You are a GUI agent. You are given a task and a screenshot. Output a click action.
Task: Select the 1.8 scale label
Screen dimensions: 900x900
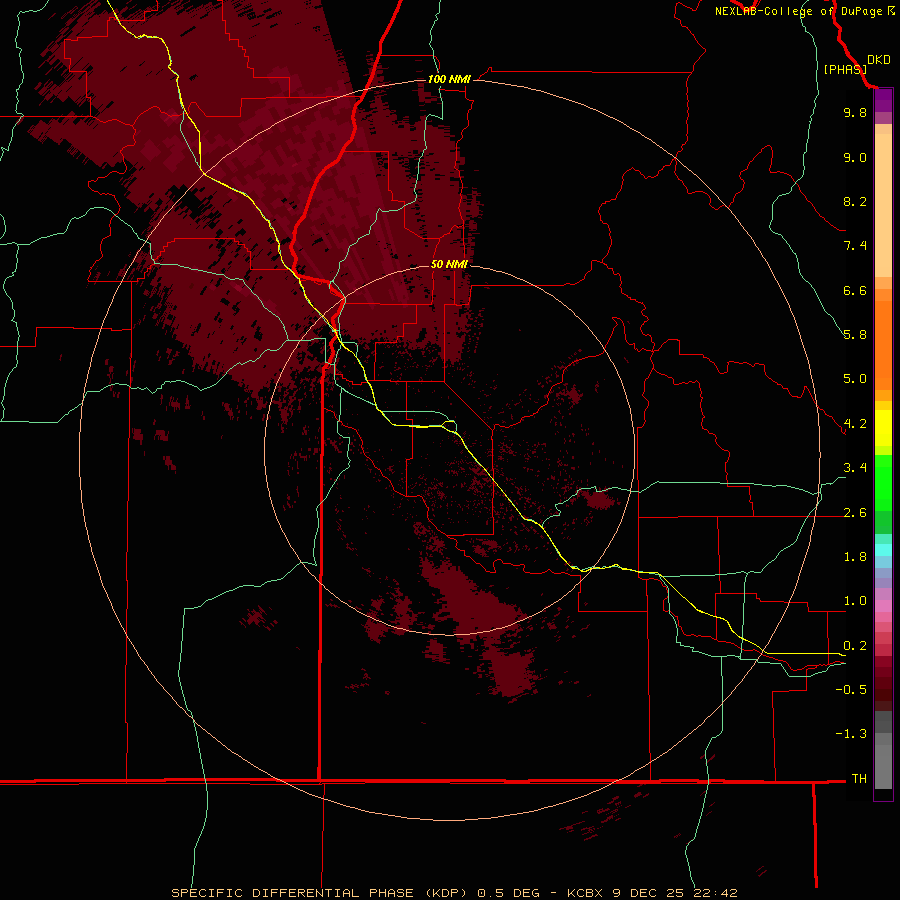(x=855, y=557)
